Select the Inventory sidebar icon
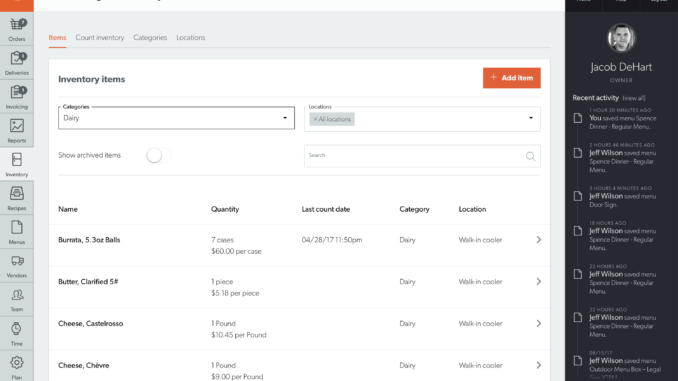The width and height of the screenshot is (678, 381). [17, 160]
